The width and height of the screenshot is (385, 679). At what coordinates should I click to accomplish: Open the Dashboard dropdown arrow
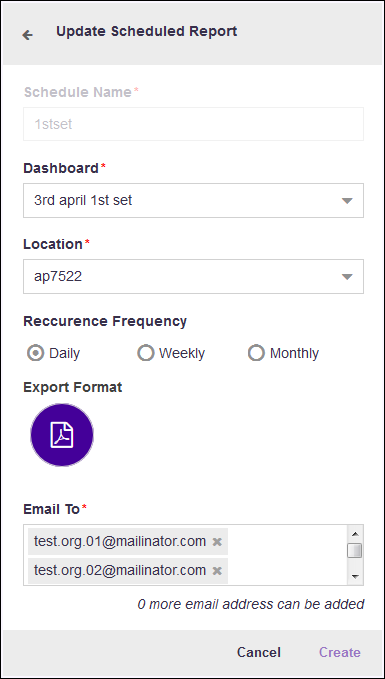pos(347,200)
